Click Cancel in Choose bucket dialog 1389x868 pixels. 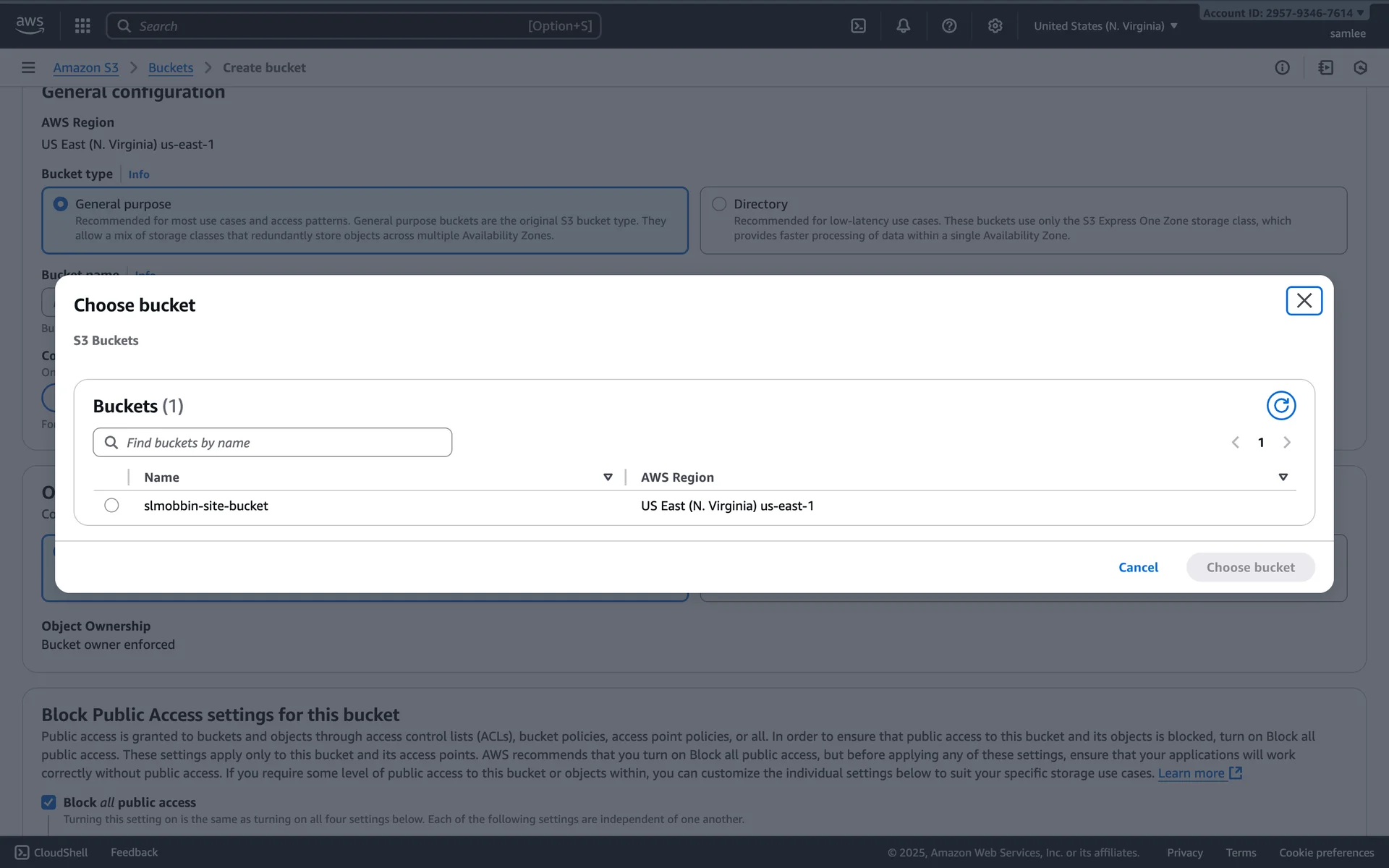pos(1138,567)
